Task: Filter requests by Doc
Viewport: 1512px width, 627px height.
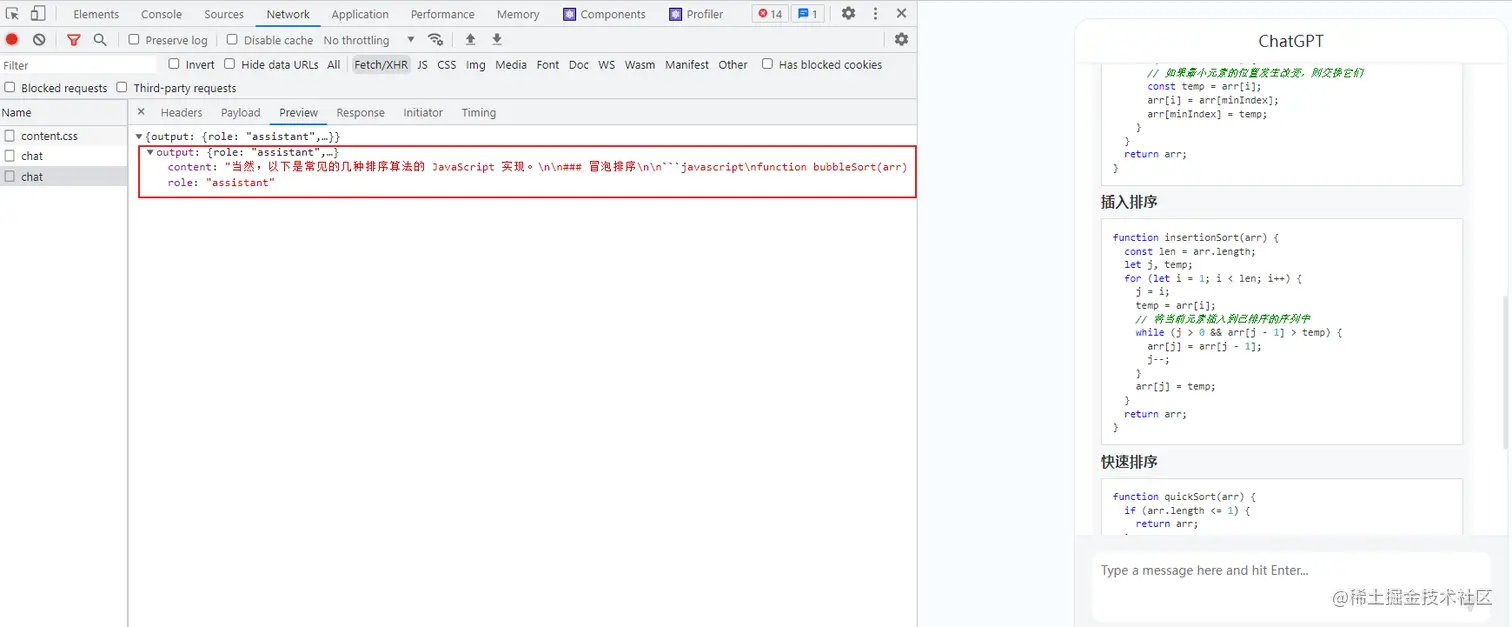Action: click(x=579, y=64)
